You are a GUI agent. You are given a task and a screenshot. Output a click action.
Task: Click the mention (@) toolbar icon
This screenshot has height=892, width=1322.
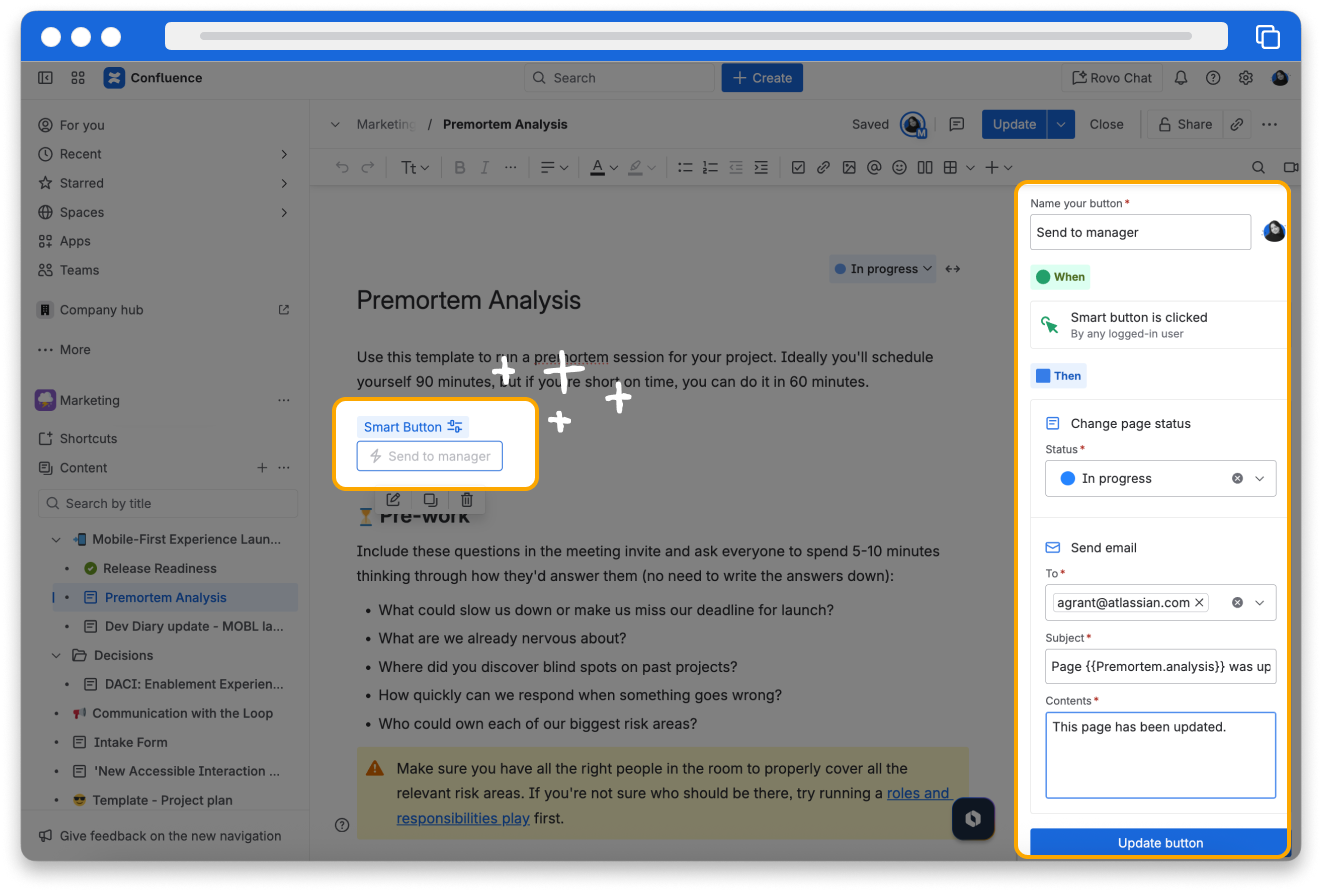(x=874, y=168)
